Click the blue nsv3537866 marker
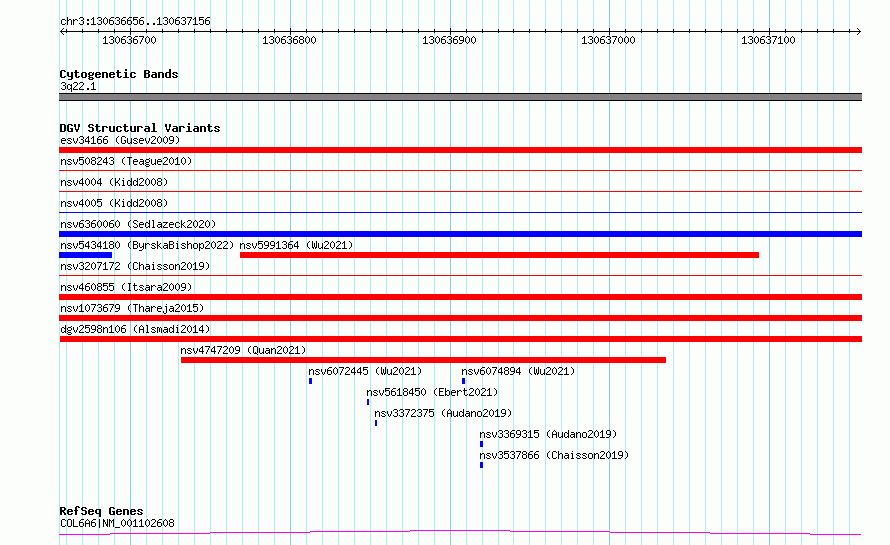This screenshot has width=890, height=545. pos(481,465)
